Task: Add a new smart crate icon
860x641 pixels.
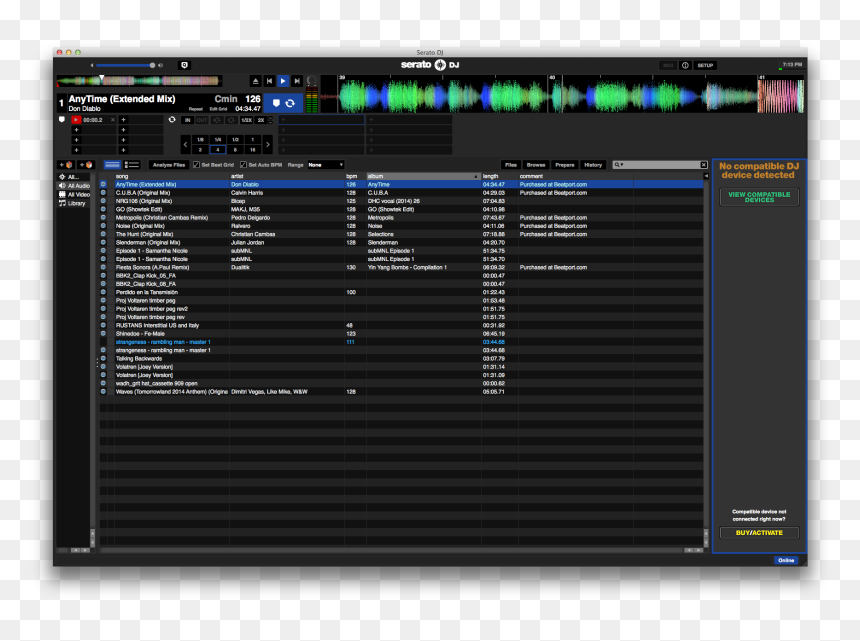Action: (x=86, y=164)
